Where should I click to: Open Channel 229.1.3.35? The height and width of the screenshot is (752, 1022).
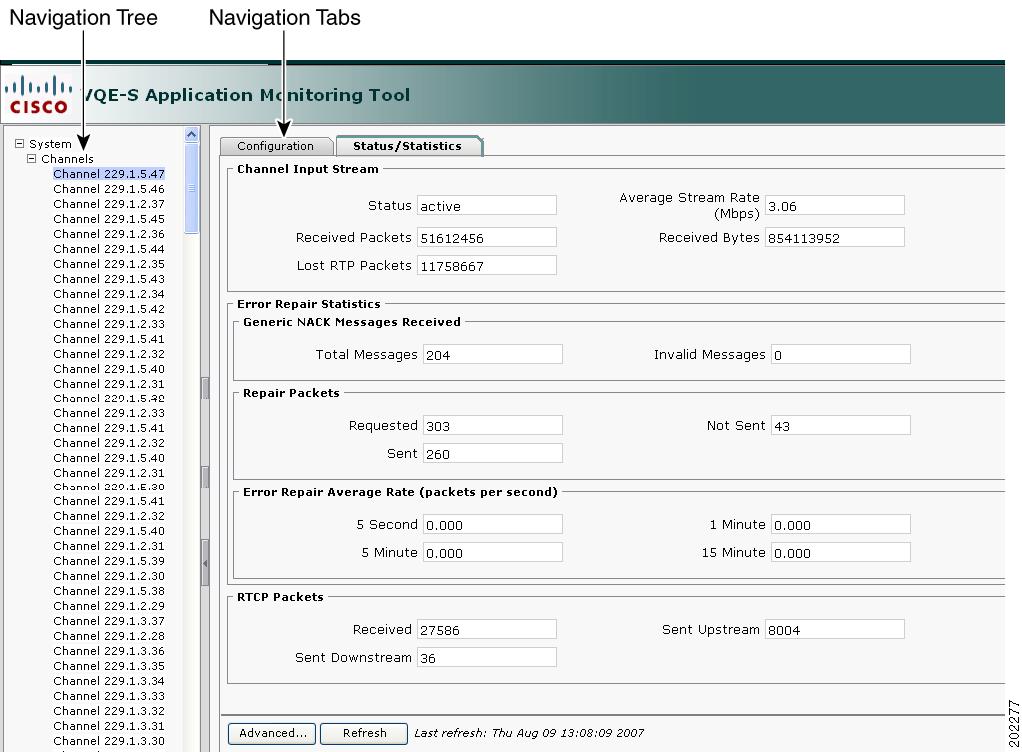pyautogui.click(x=109, y=666)
